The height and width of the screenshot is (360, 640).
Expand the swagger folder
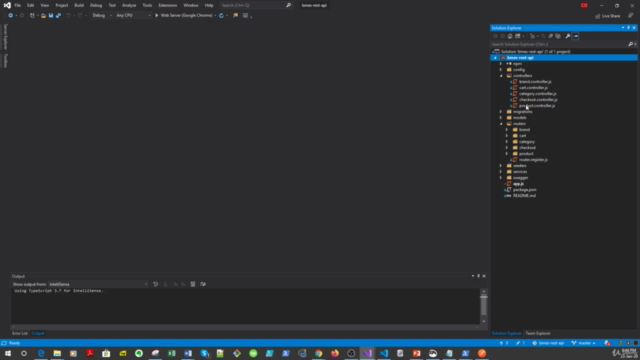click(501, 178)
